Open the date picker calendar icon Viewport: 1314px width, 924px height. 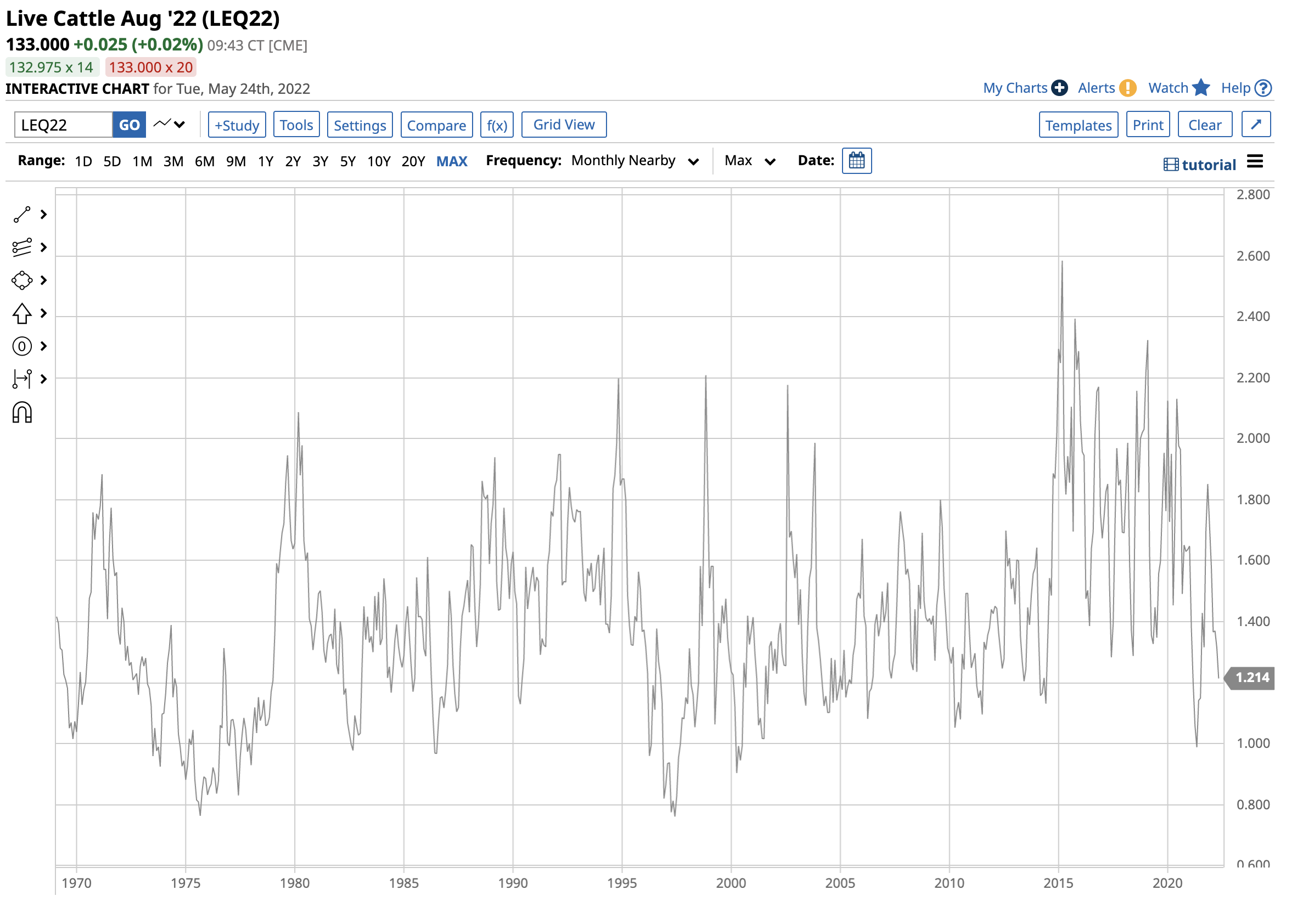pos(857,161)
